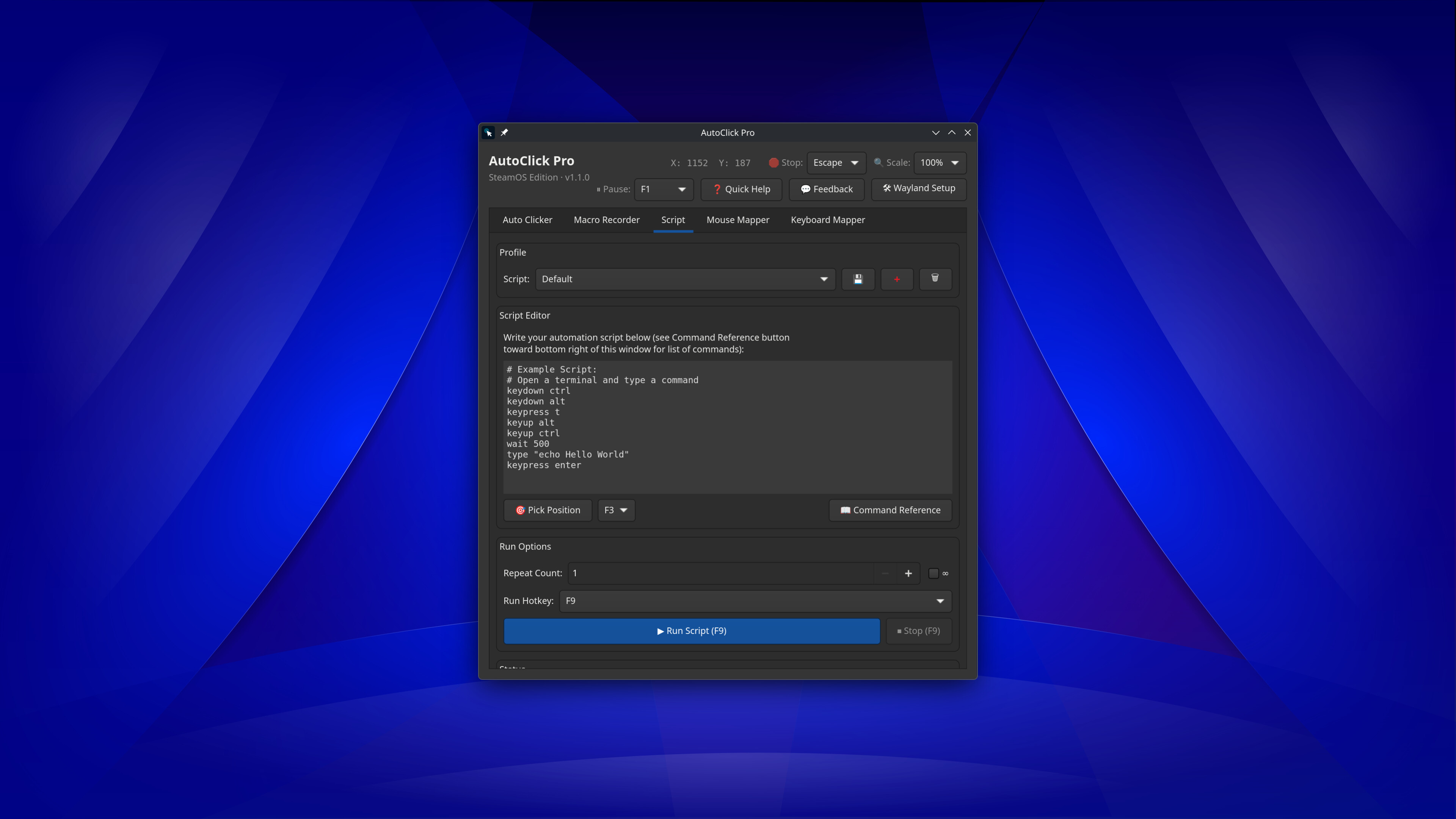This screenshot has height=819, width=1456.
Task: Switch to the Auto Clicker tab
Action: click(527, 220)
